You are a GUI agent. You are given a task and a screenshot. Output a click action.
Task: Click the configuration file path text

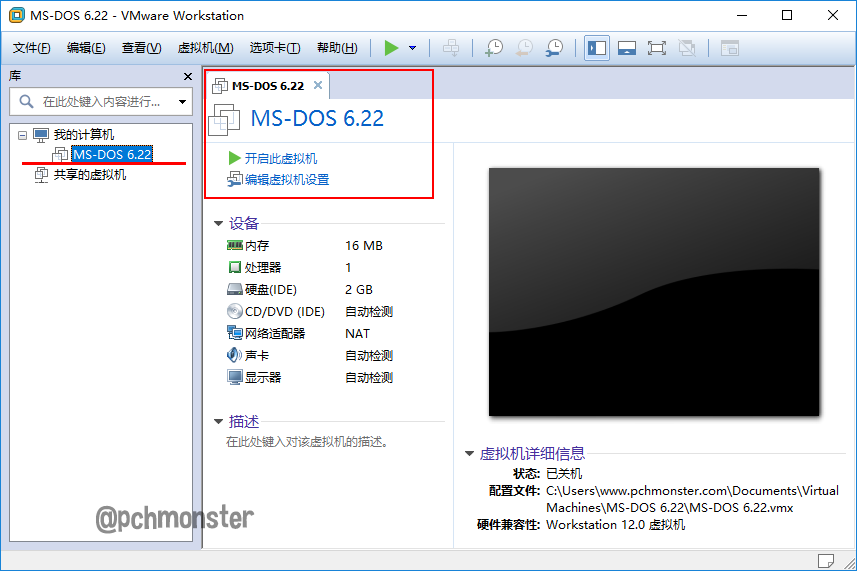[x=692, y=499]
